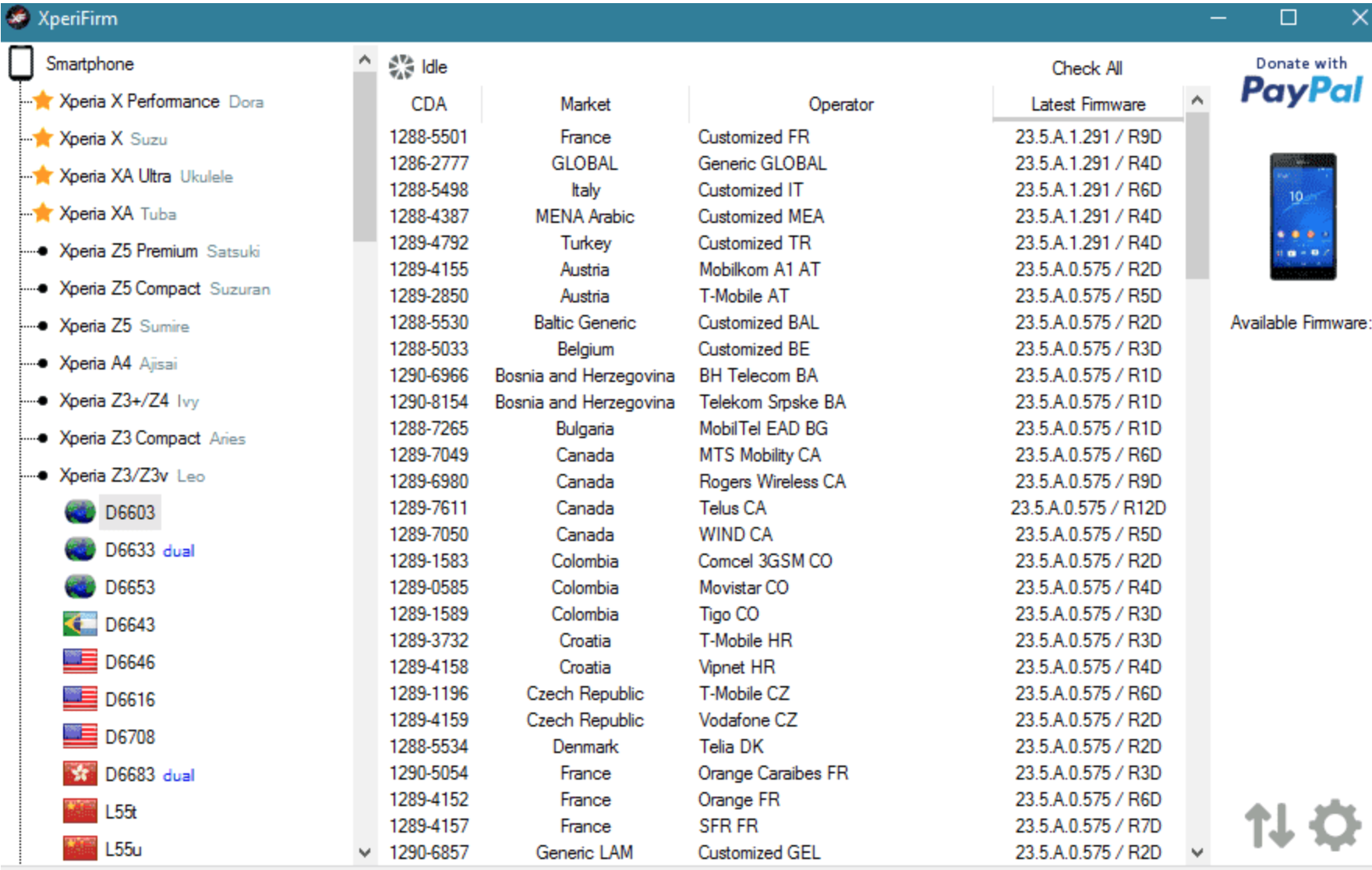Click the US flag icon next to D6616

click(x=80, y=699)
